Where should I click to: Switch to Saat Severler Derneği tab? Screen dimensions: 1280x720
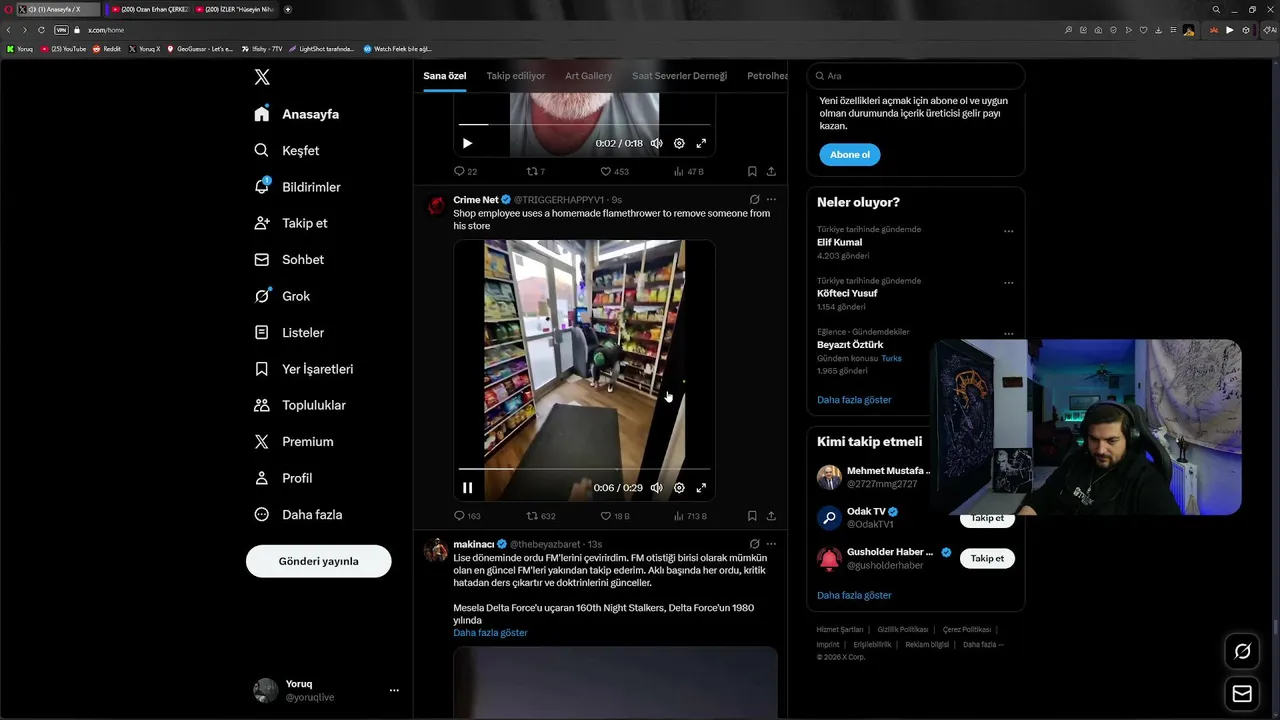pyautogui.click(x=679, y=76)
